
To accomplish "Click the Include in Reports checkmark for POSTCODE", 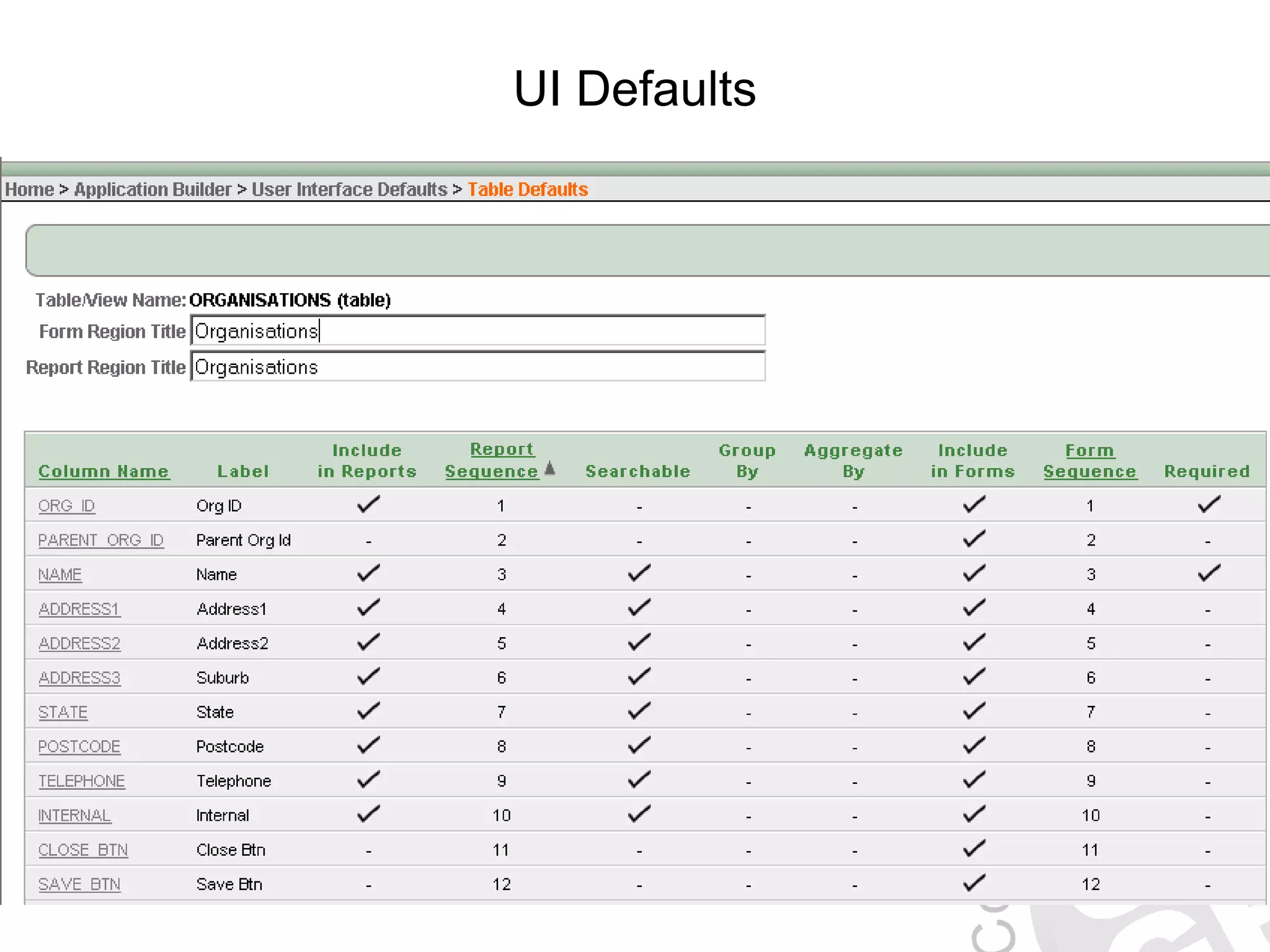I will click(368, 745).
